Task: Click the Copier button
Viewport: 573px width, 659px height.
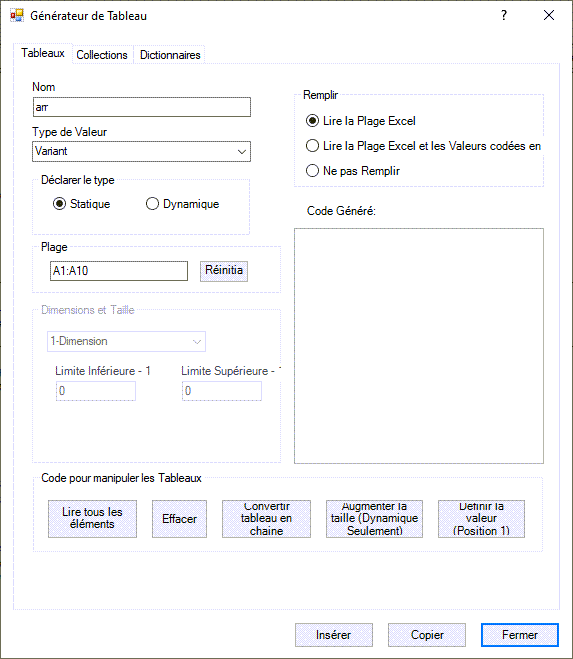Action: click(x=427, y=635)
